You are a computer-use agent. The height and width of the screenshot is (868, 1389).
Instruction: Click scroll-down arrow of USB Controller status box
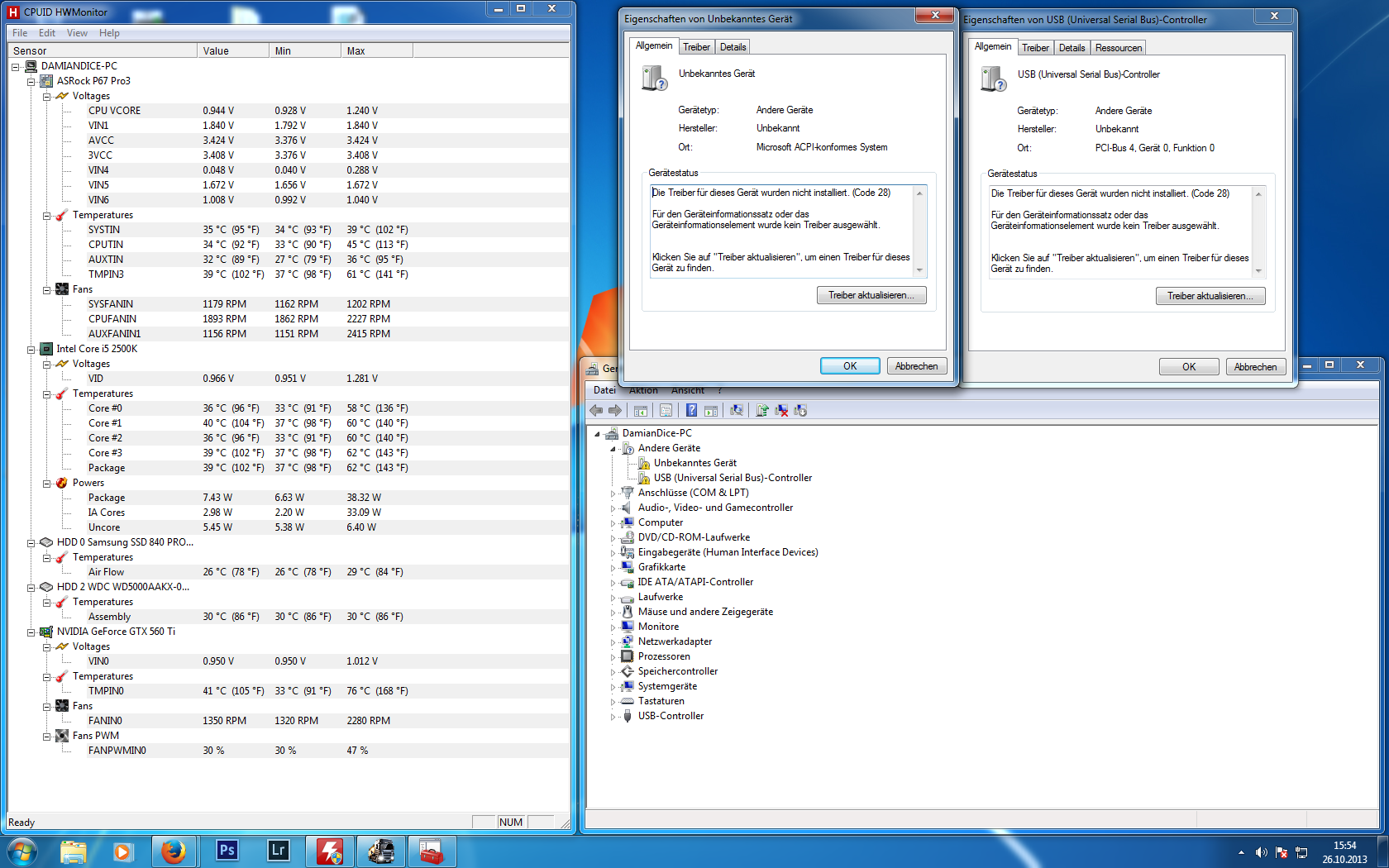tap(1258, 271)
